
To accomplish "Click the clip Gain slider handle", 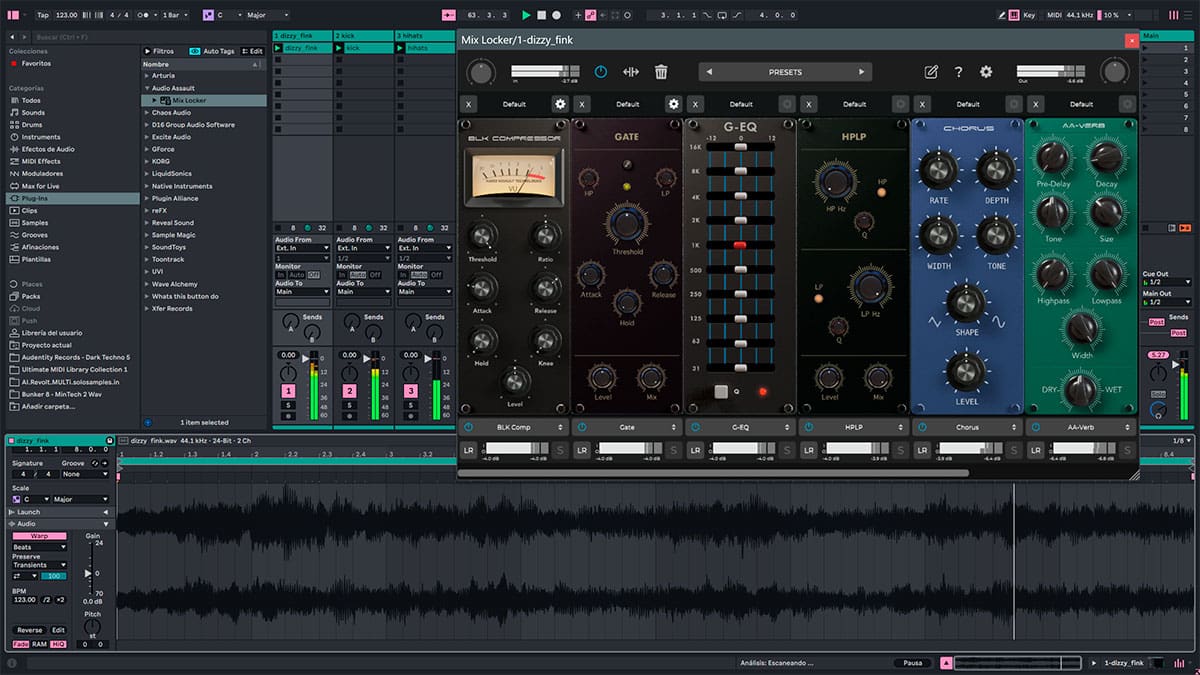I will [x=88, y=574].
